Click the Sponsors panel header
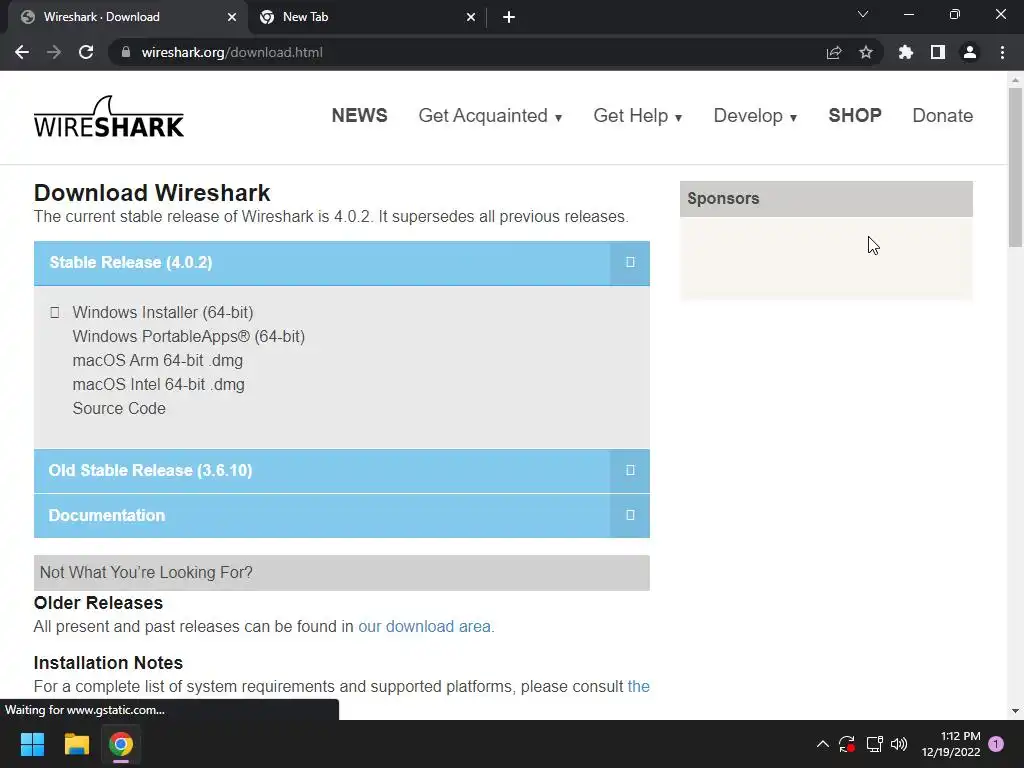The image size is (1024, 768). [x=826, y=199]
